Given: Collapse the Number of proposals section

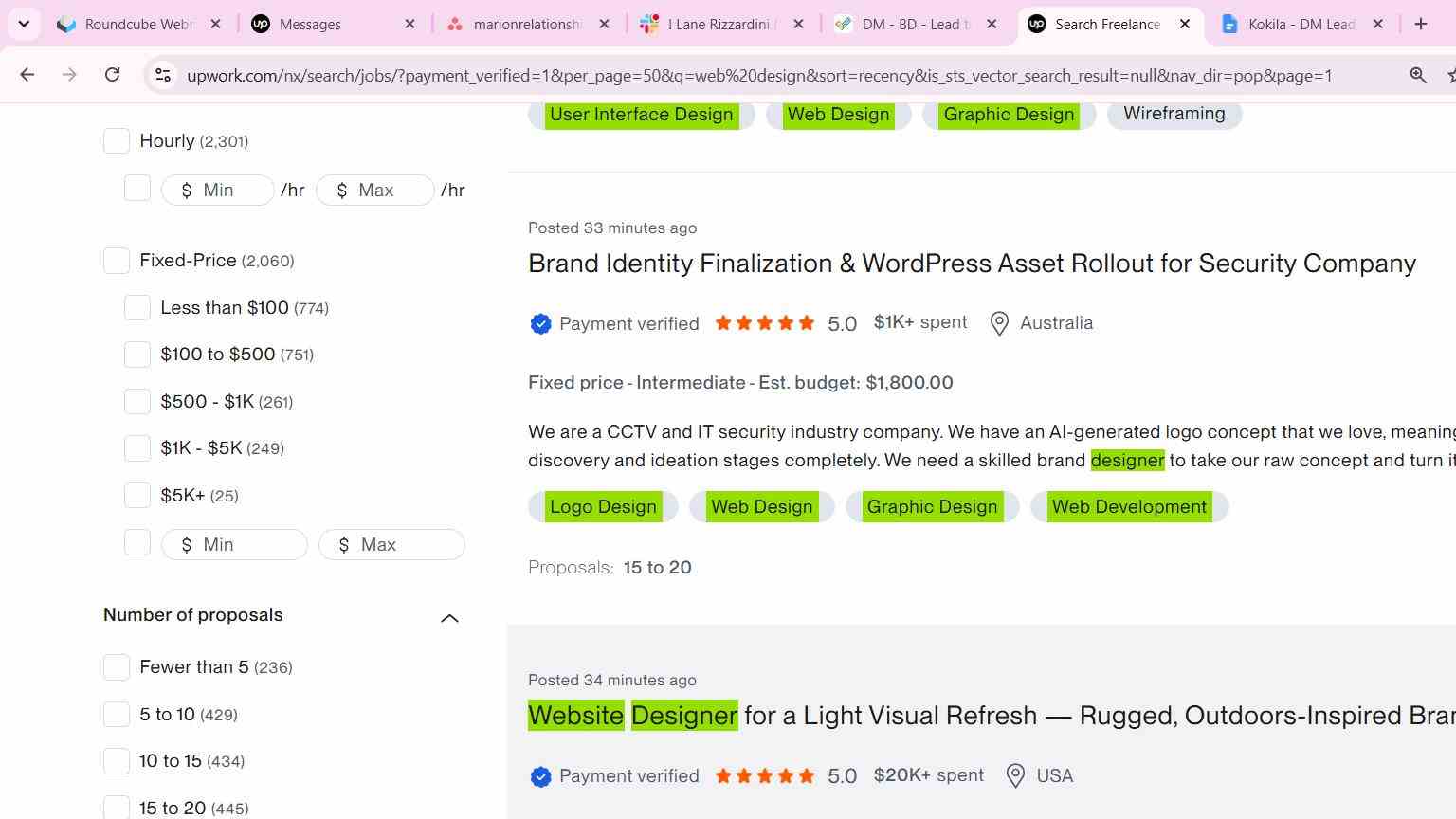Looking at the screenshot, I should pos(449,618).
